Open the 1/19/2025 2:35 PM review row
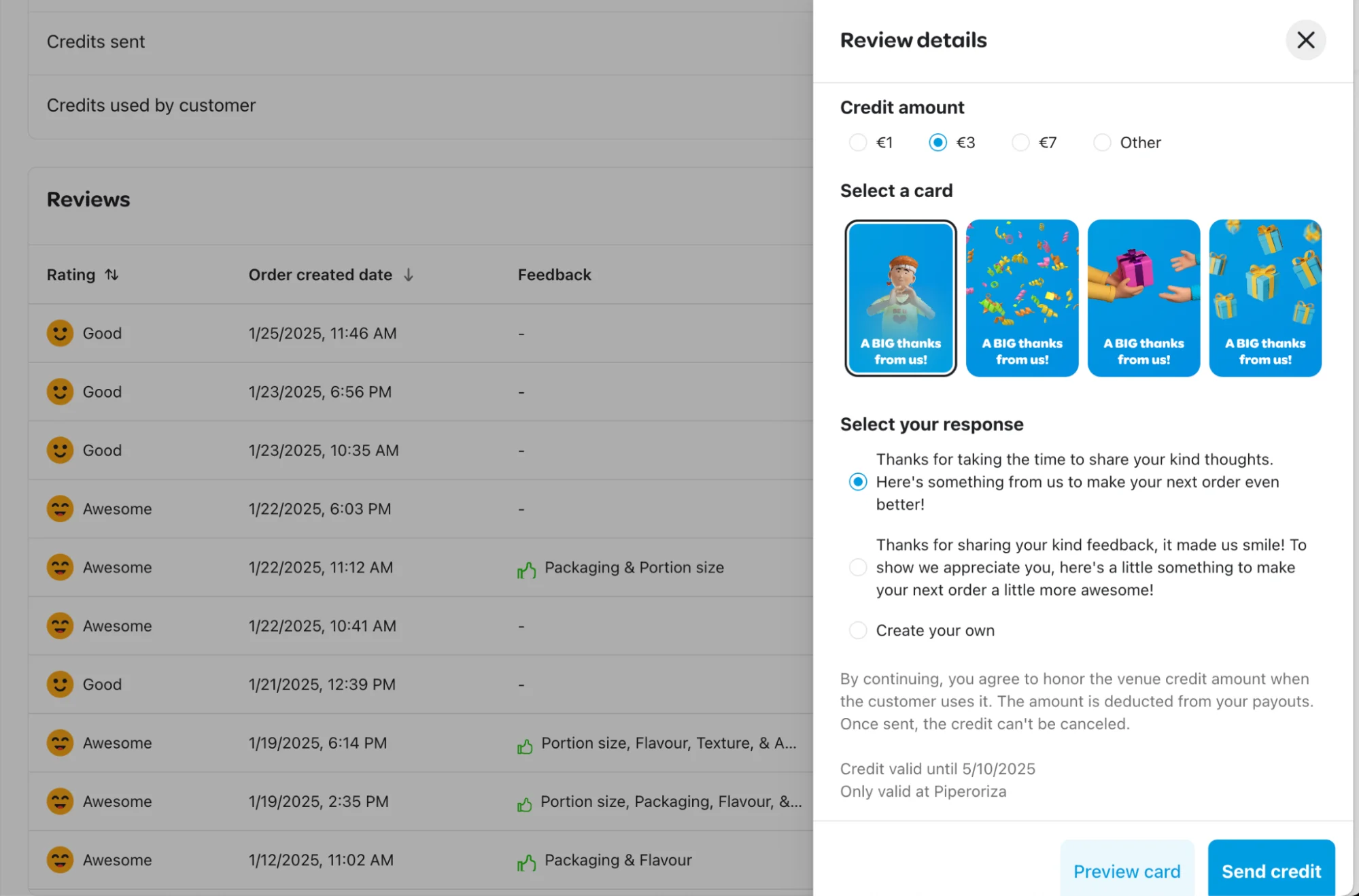The image size is (1359, 896). click(318, 802)
